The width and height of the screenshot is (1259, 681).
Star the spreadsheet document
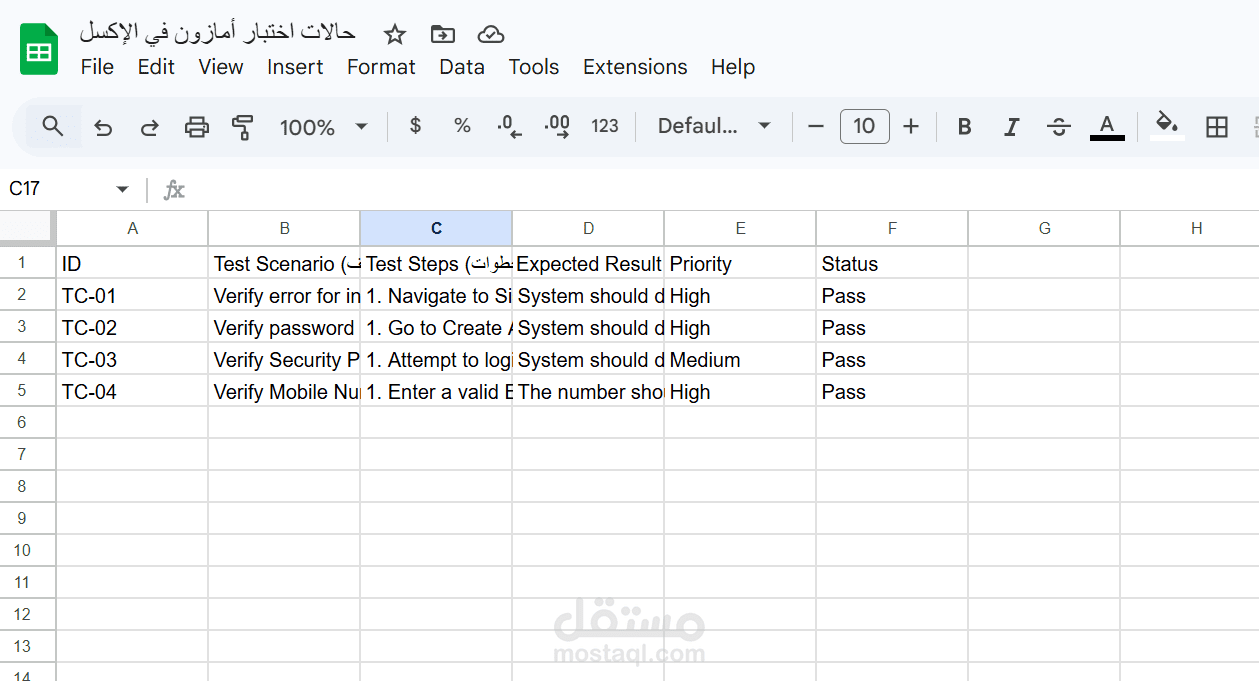395,34
